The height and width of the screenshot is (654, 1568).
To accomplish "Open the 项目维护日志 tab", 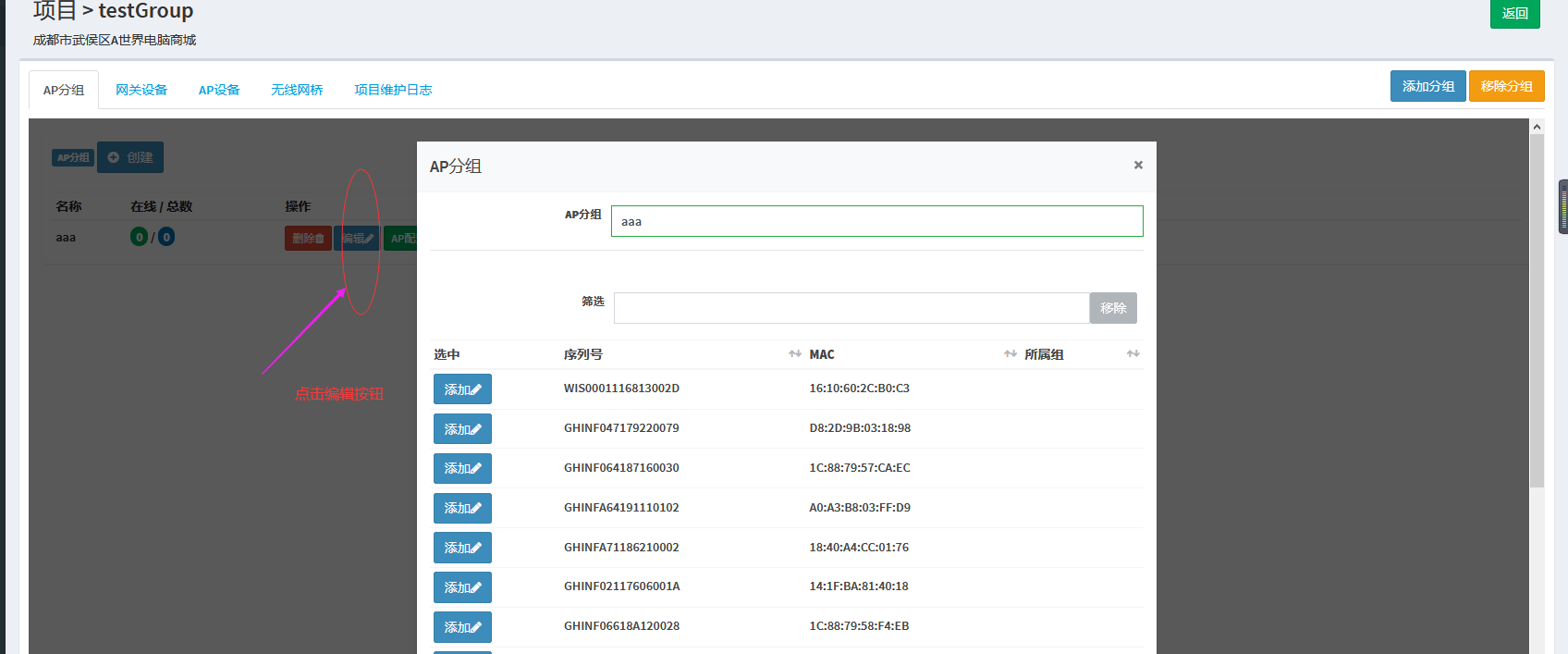I will (x=393, y=90).
